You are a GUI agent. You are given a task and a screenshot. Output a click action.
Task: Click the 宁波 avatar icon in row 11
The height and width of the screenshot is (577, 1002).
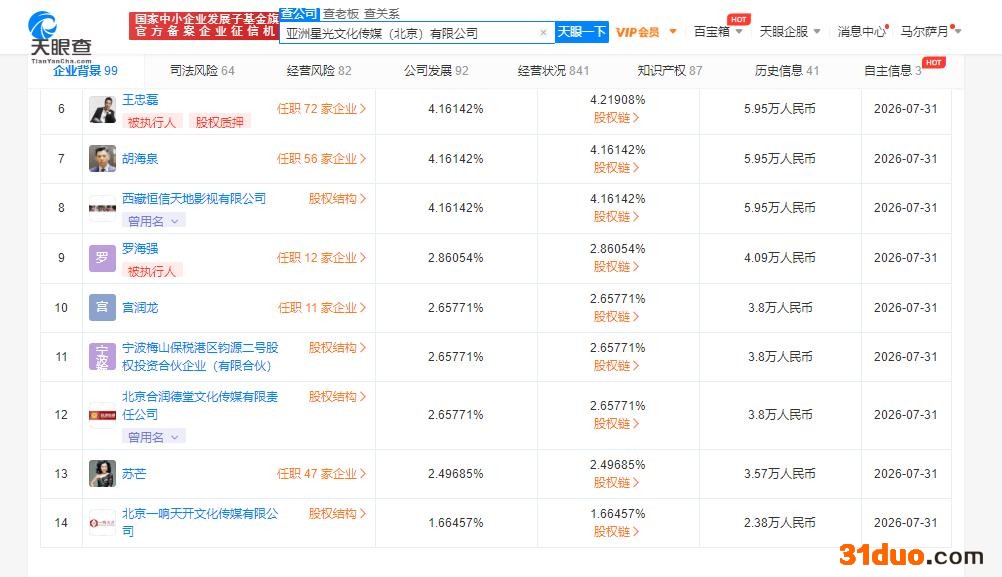click(102, 357)
